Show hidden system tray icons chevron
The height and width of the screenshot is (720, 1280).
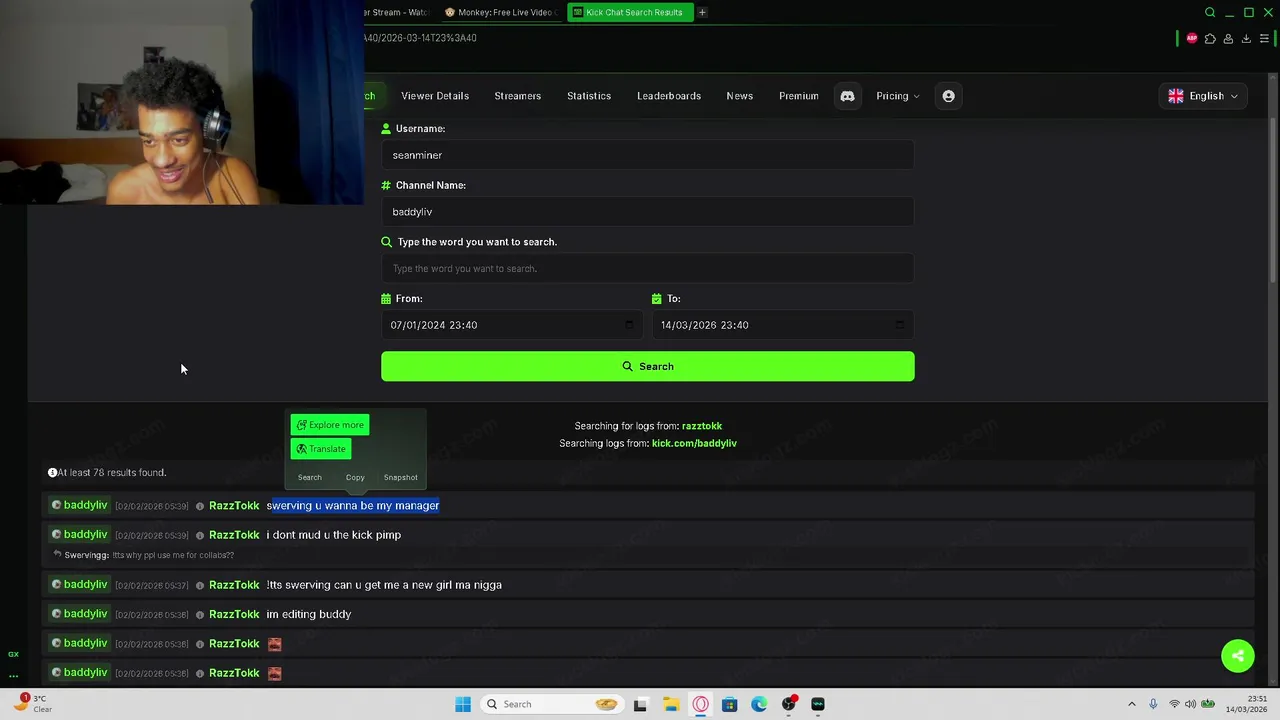tap(1131, 704)
